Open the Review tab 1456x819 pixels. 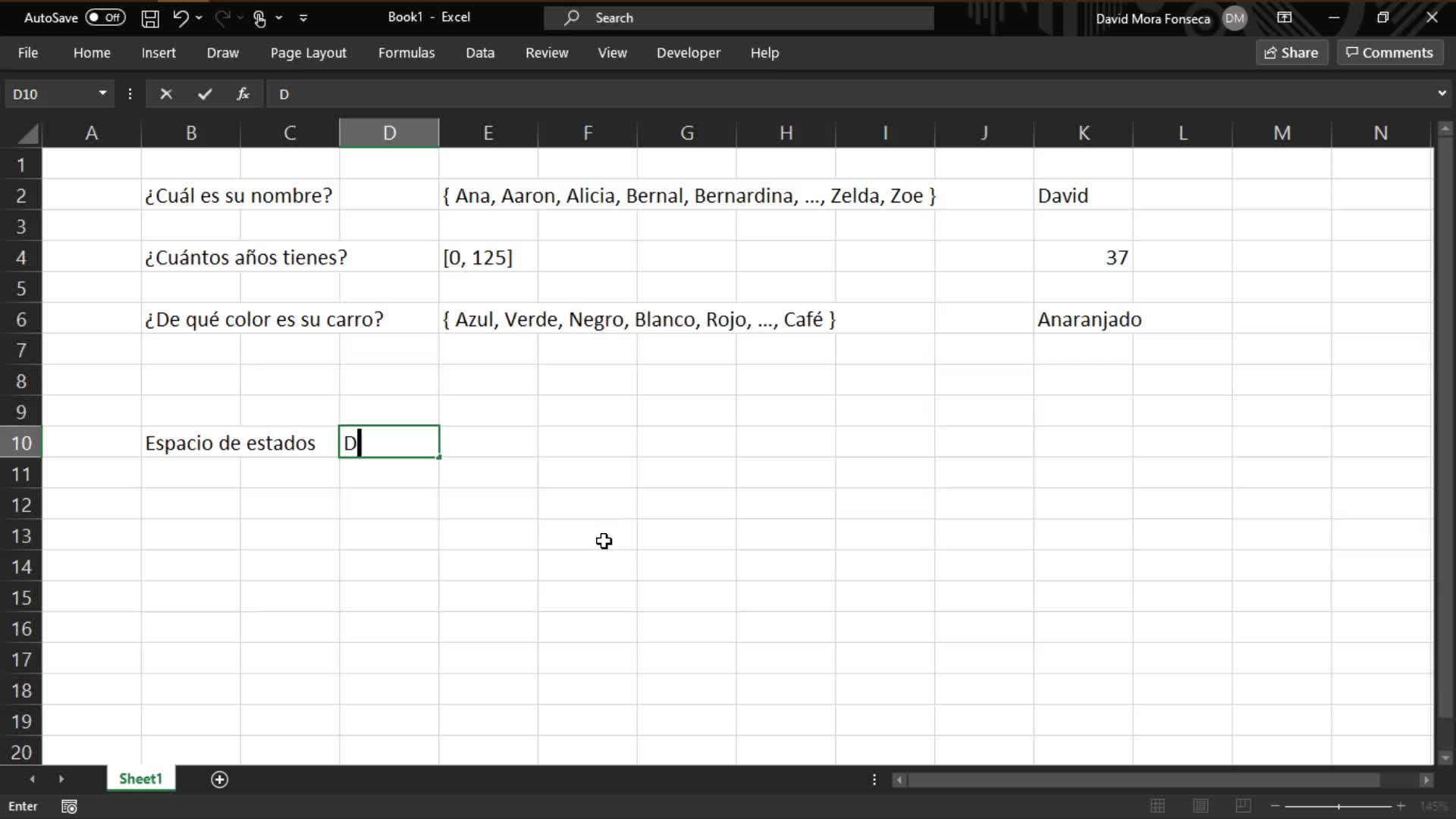[x=547, y=53]
